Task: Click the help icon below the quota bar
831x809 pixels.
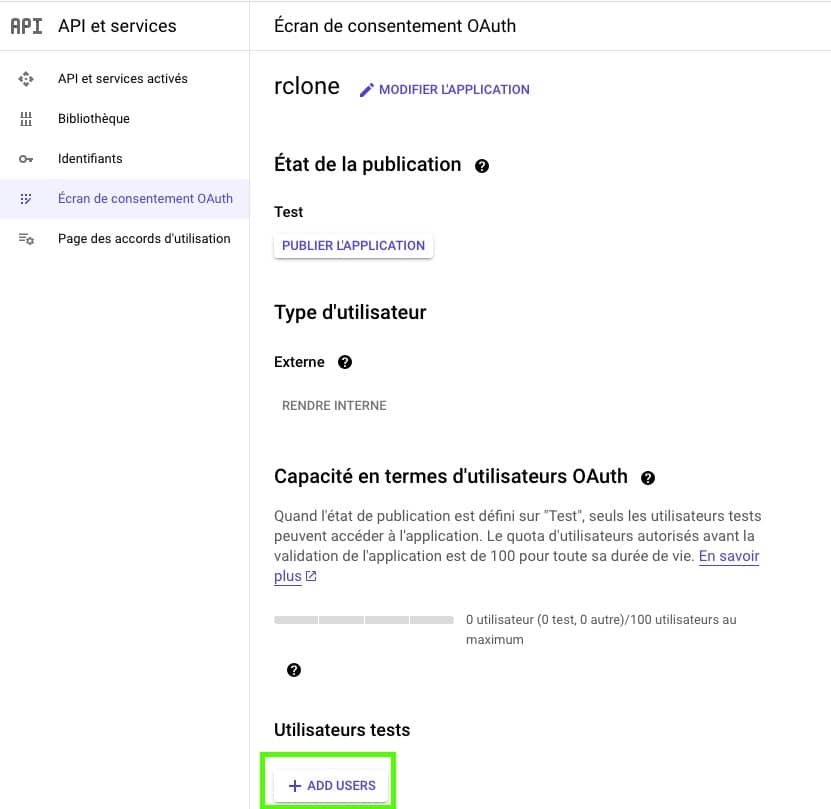Action: click(294, 670)
